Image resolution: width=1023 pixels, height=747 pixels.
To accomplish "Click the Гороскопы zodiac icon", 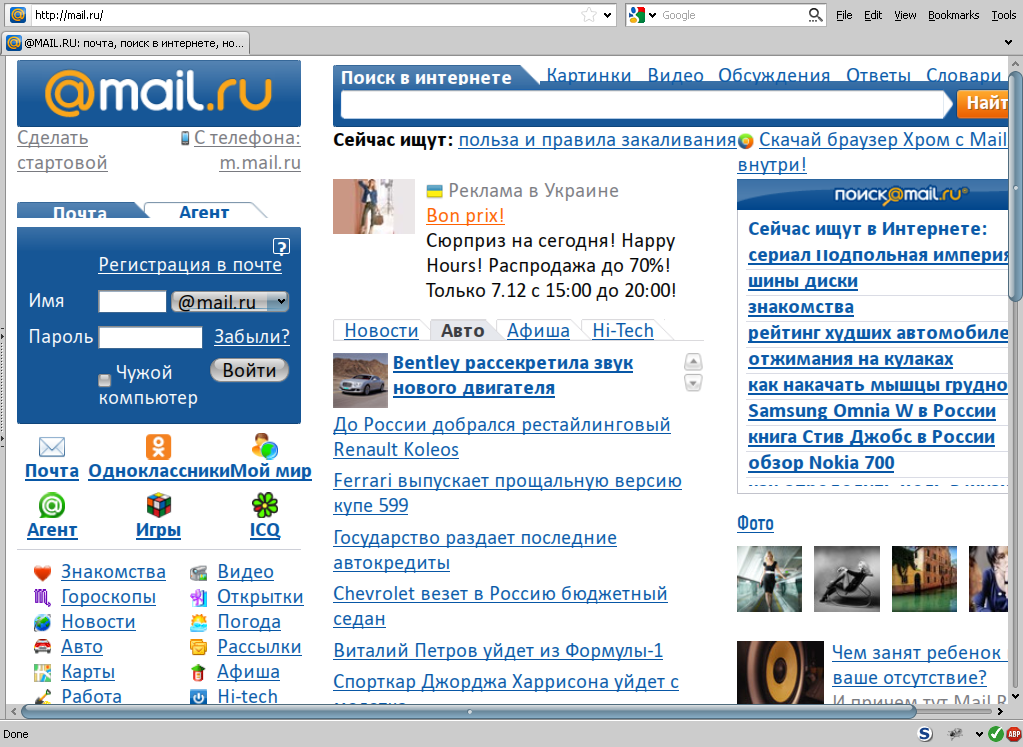I will 42,597.
